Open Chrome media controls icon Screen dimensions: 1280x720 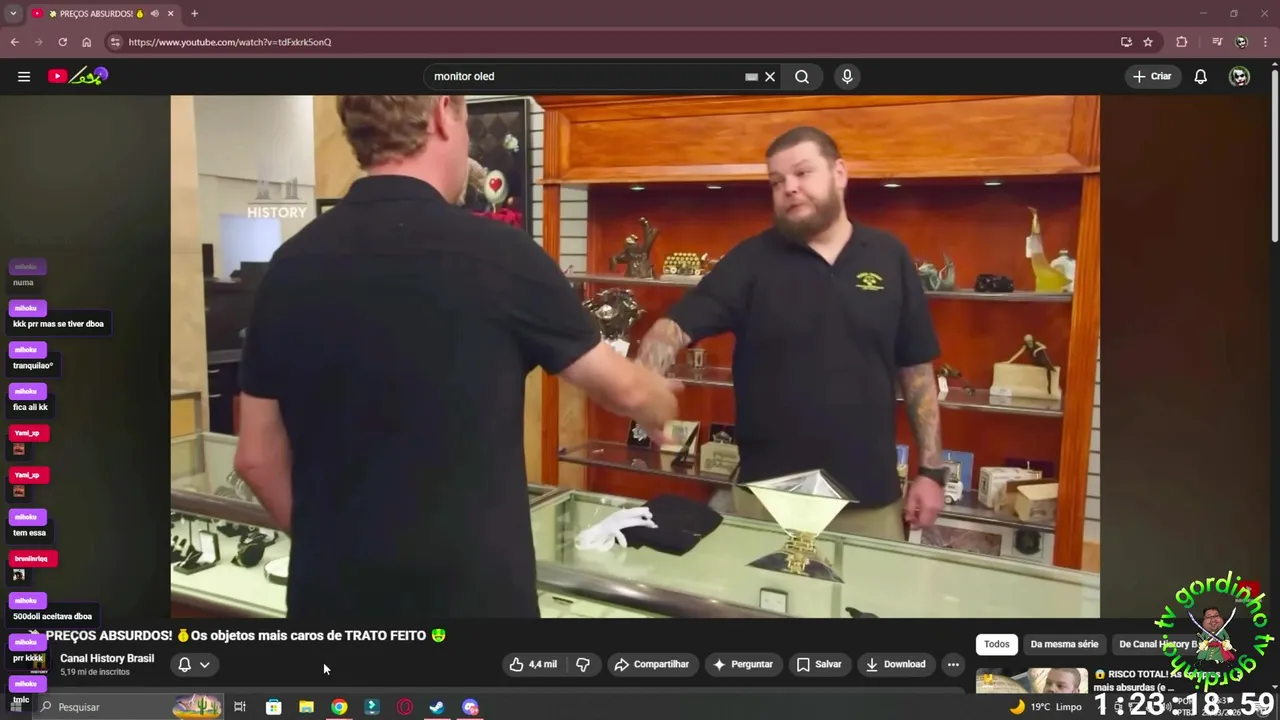tap(1217, 42)
